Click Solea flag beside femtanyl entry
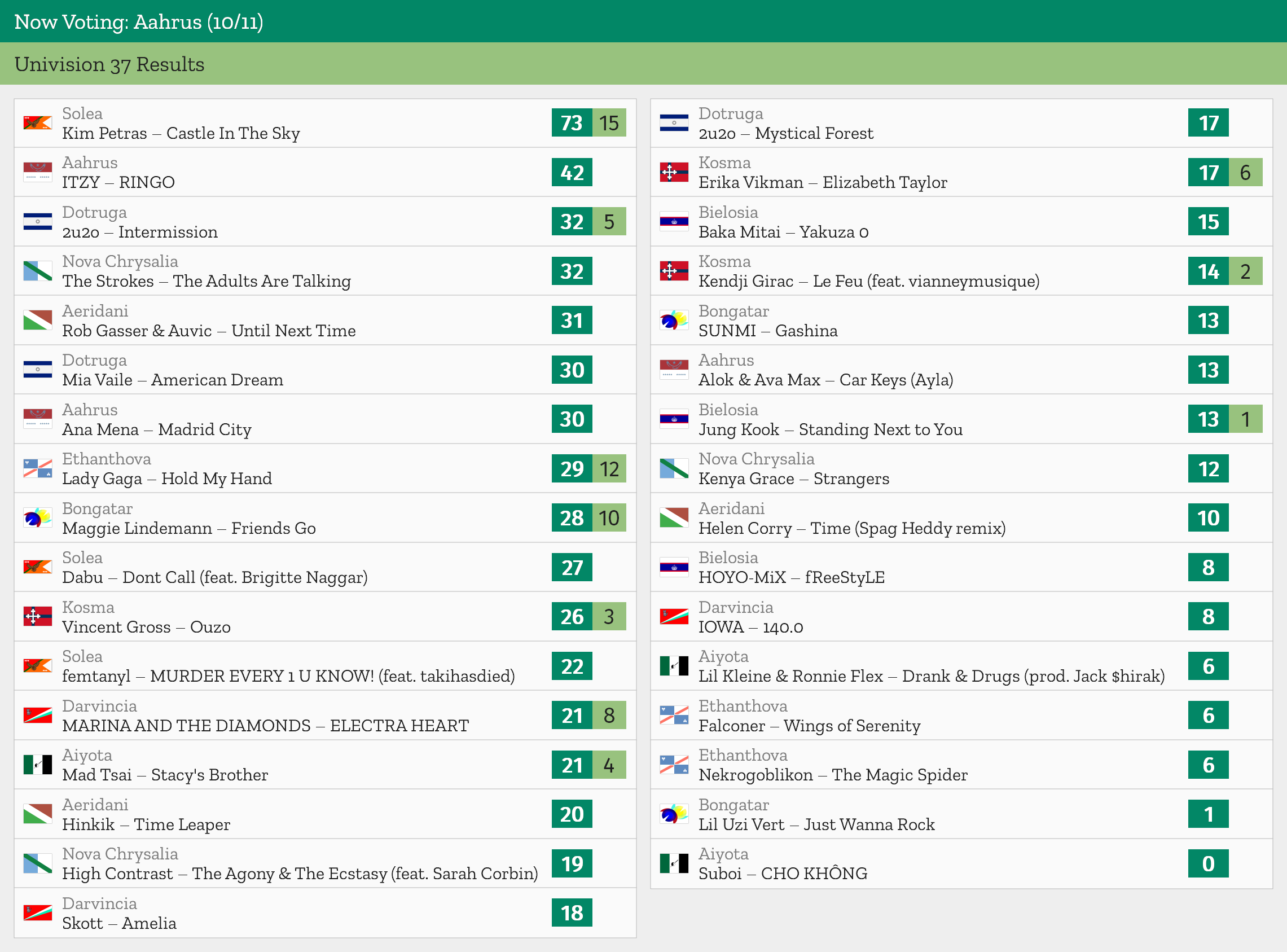This screenshot has height=952, width=1287. [37, 665]
